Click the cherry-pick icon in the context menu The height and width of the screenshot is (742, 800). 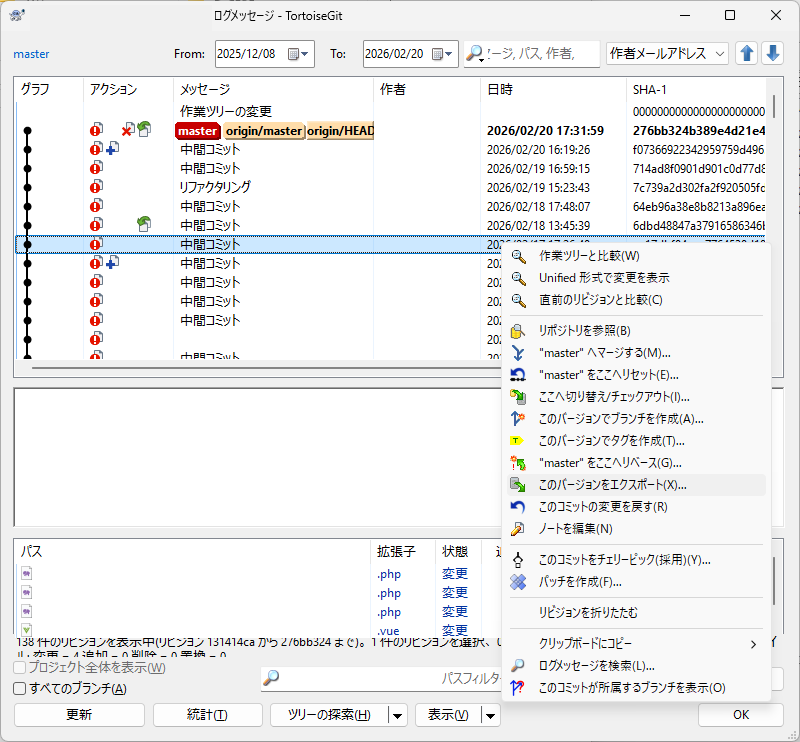point(518,560)
